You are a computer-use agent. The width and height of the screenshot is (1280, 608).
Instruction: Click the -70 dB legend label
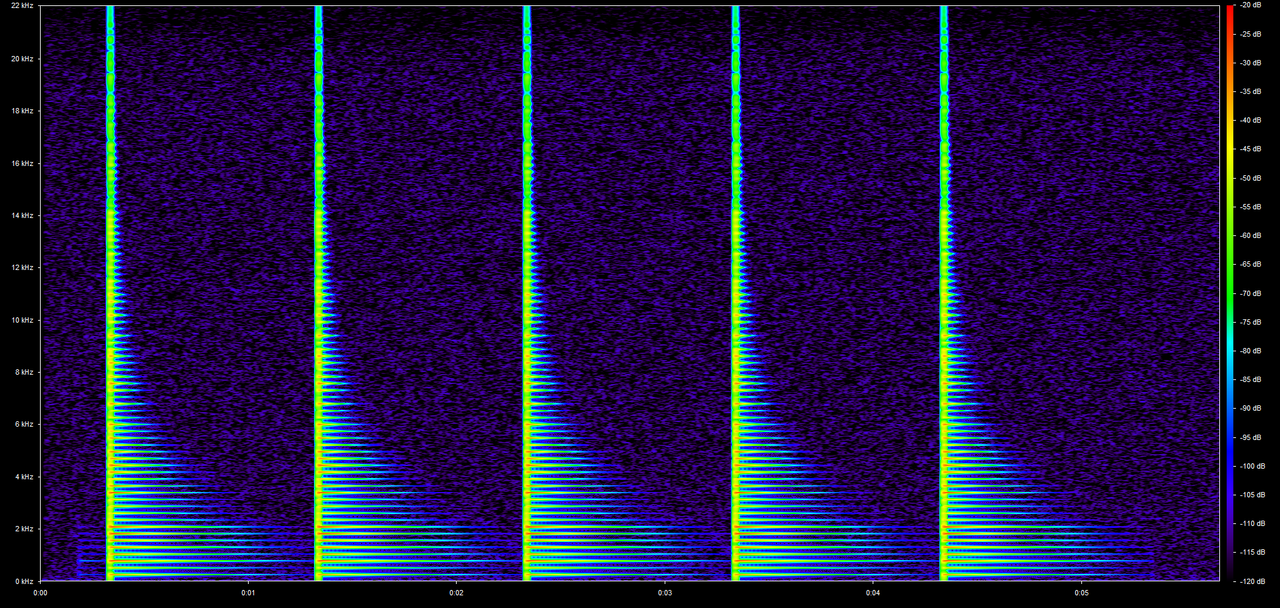pyautogui.click(x=1251, y=293)
